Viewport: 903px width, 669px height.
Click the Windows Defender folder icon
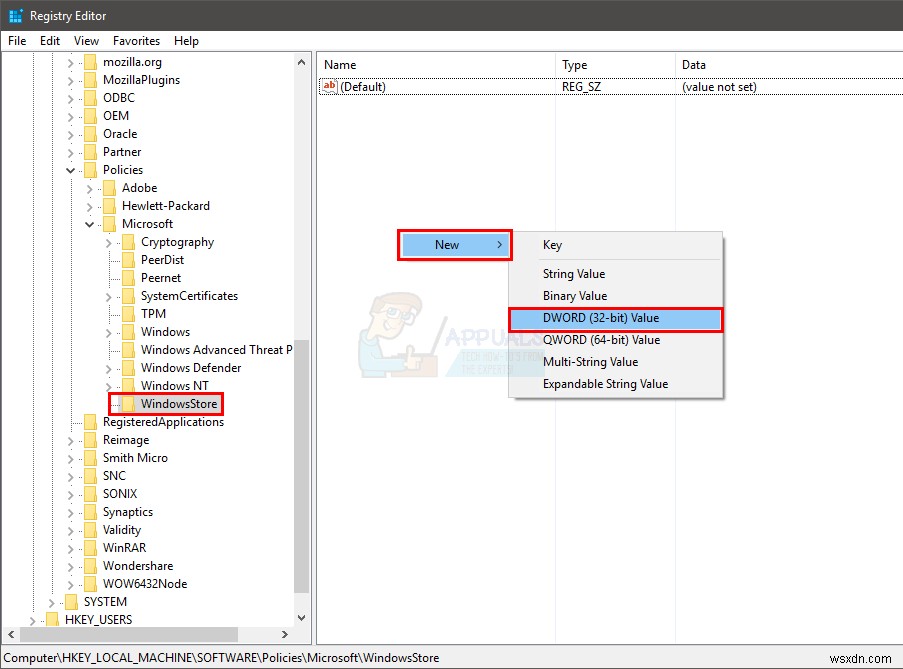[x=128, y=368]
